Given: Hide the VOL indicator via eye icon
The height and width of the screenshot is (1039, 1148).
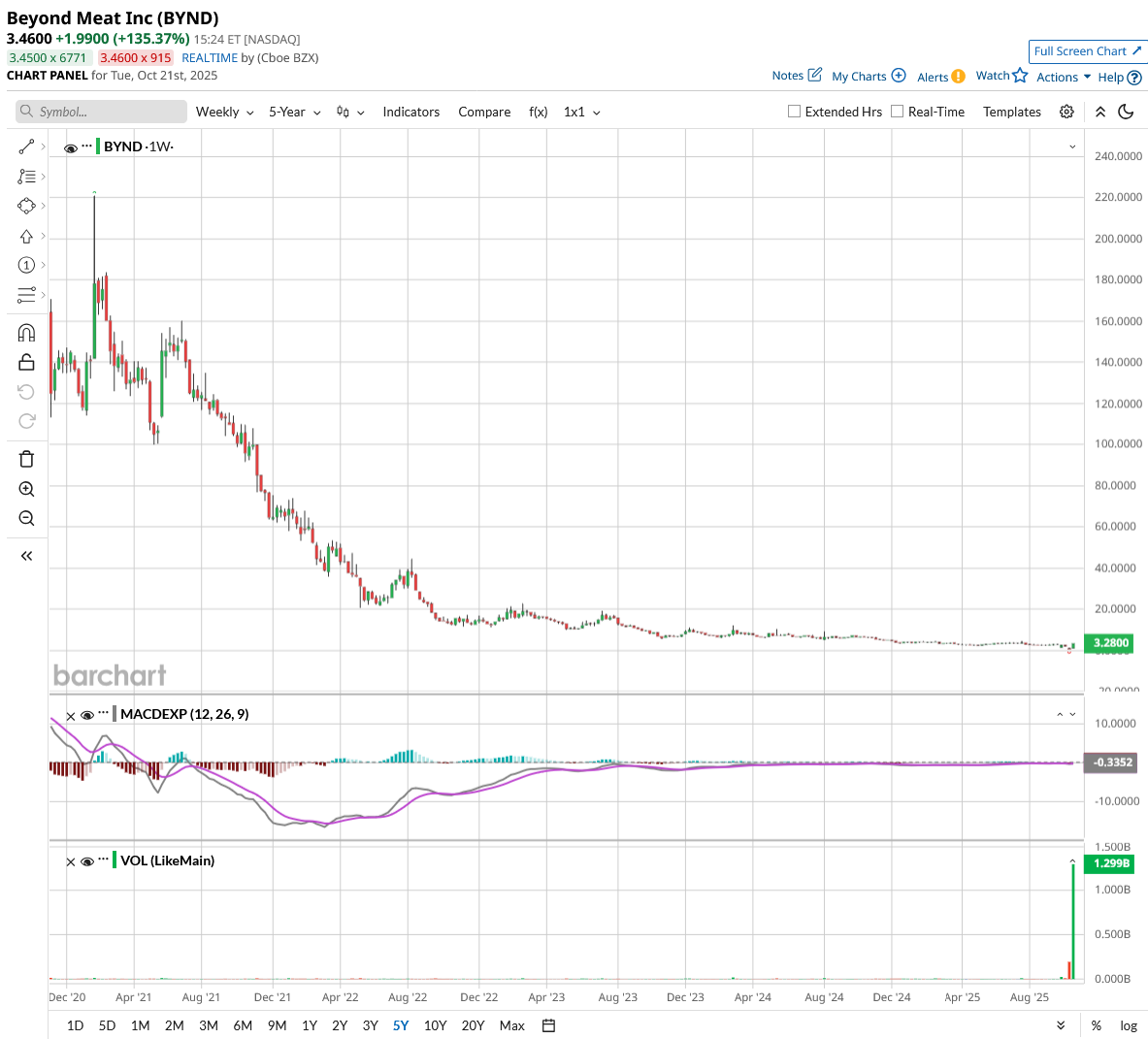Looking at the screenshot, I should [x=87, y=861].
